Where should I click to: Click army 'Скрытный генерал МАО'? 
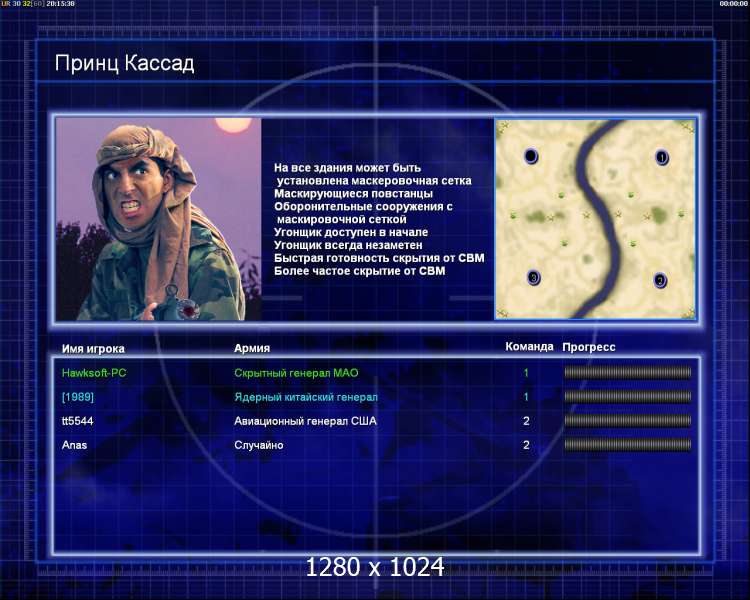pyautogui.click(x=296, y=373)
